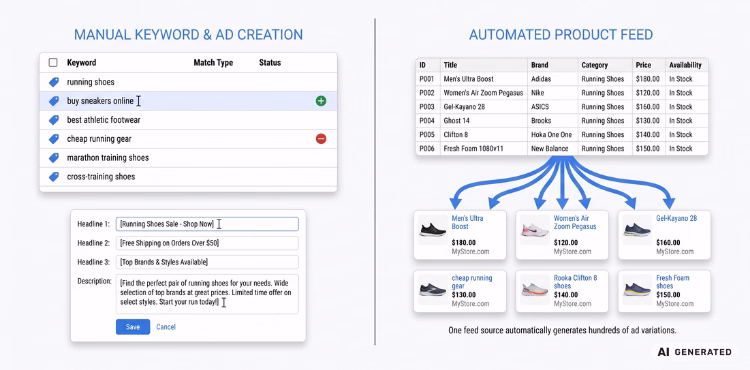Click the tag icon beside running shoes

pos(54,82)
